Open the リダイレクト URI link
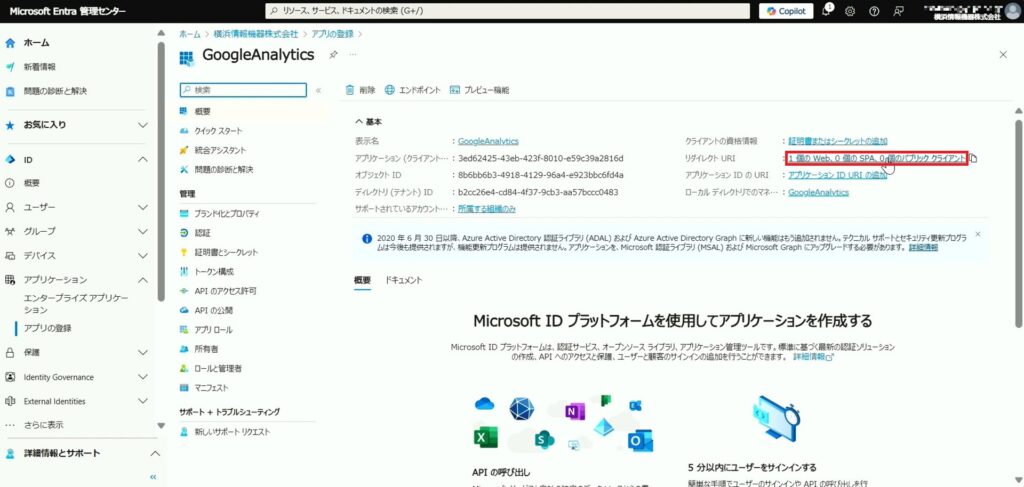This screenshot has width=1024, height=487. click(x=877, y=158)
